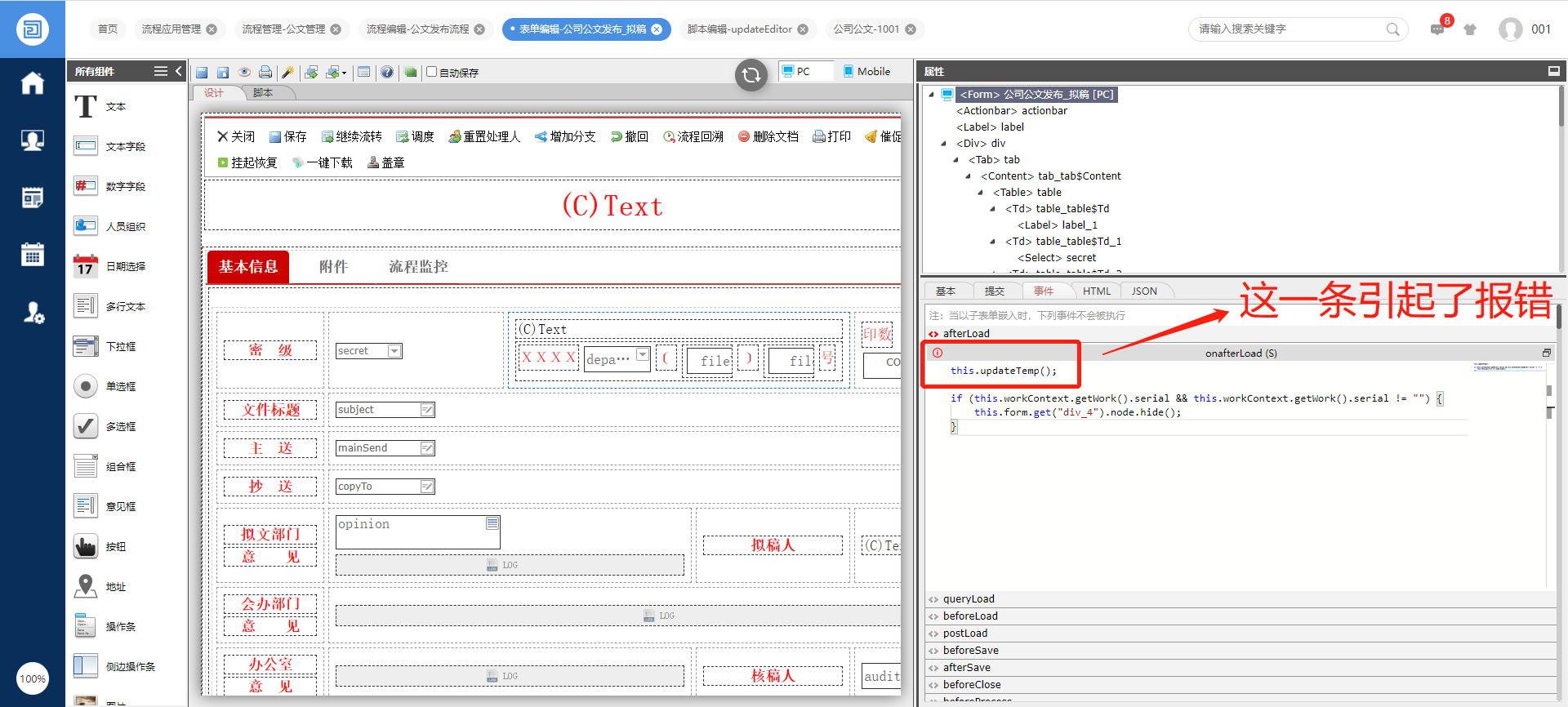Viewport: 1568px width, 707px height.
Task: Click the round refresh sync button
Action: [751, 75]
